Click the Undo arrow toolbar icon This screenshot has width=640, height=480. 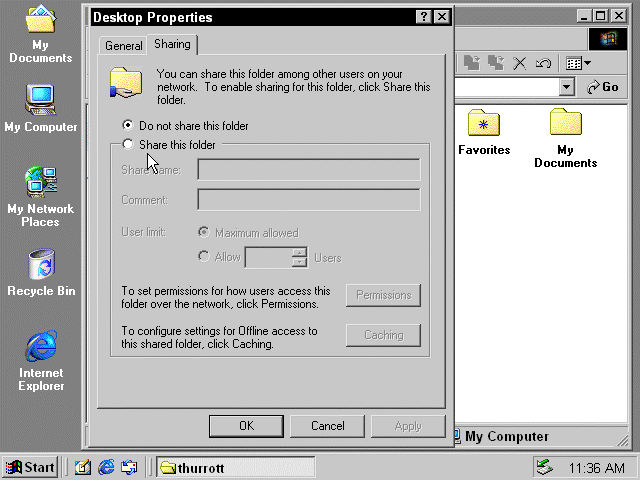point(543,63)
